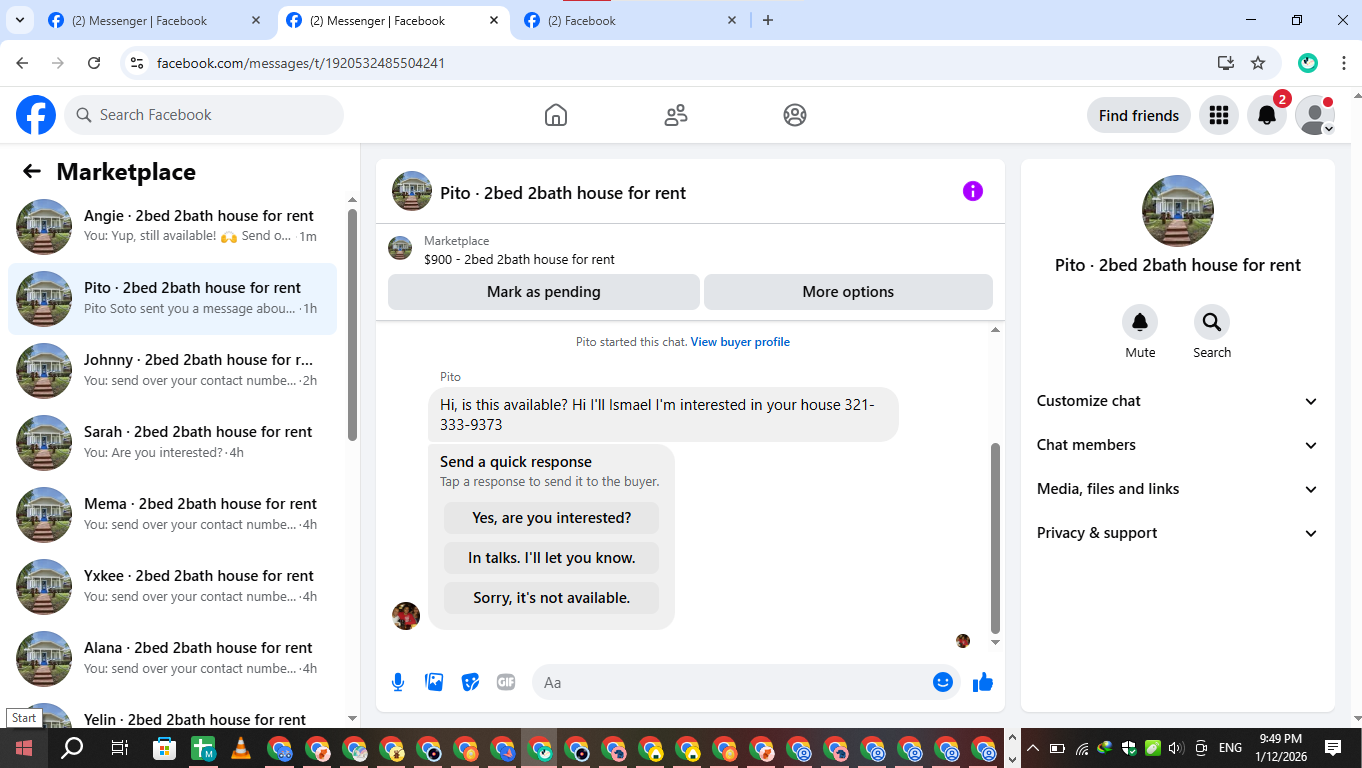Mute this Pito chat

[1140, 322]
